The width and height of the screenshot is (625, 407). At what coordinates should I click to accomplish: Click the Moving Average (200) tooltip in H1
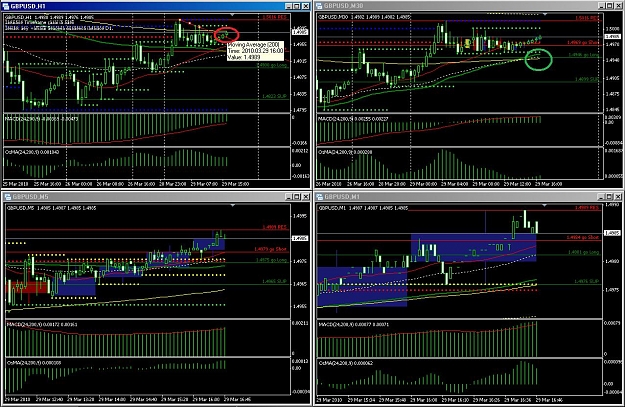click(x=255, y=51)
